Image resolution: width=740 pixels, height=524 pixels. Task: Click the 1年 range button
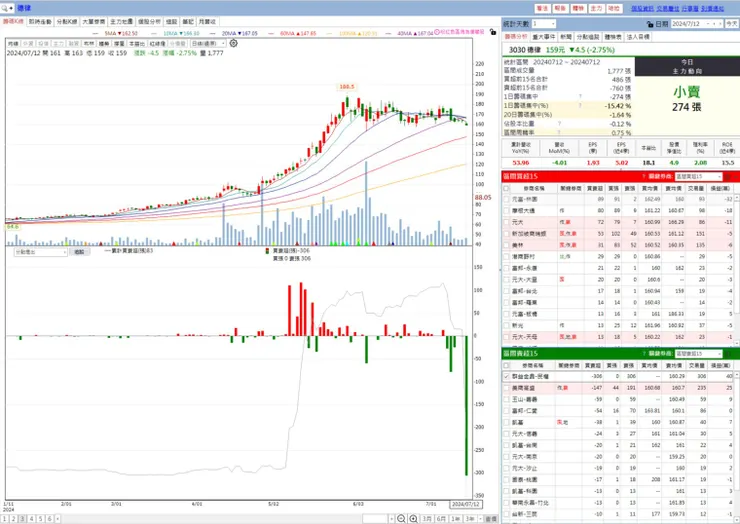455,519
